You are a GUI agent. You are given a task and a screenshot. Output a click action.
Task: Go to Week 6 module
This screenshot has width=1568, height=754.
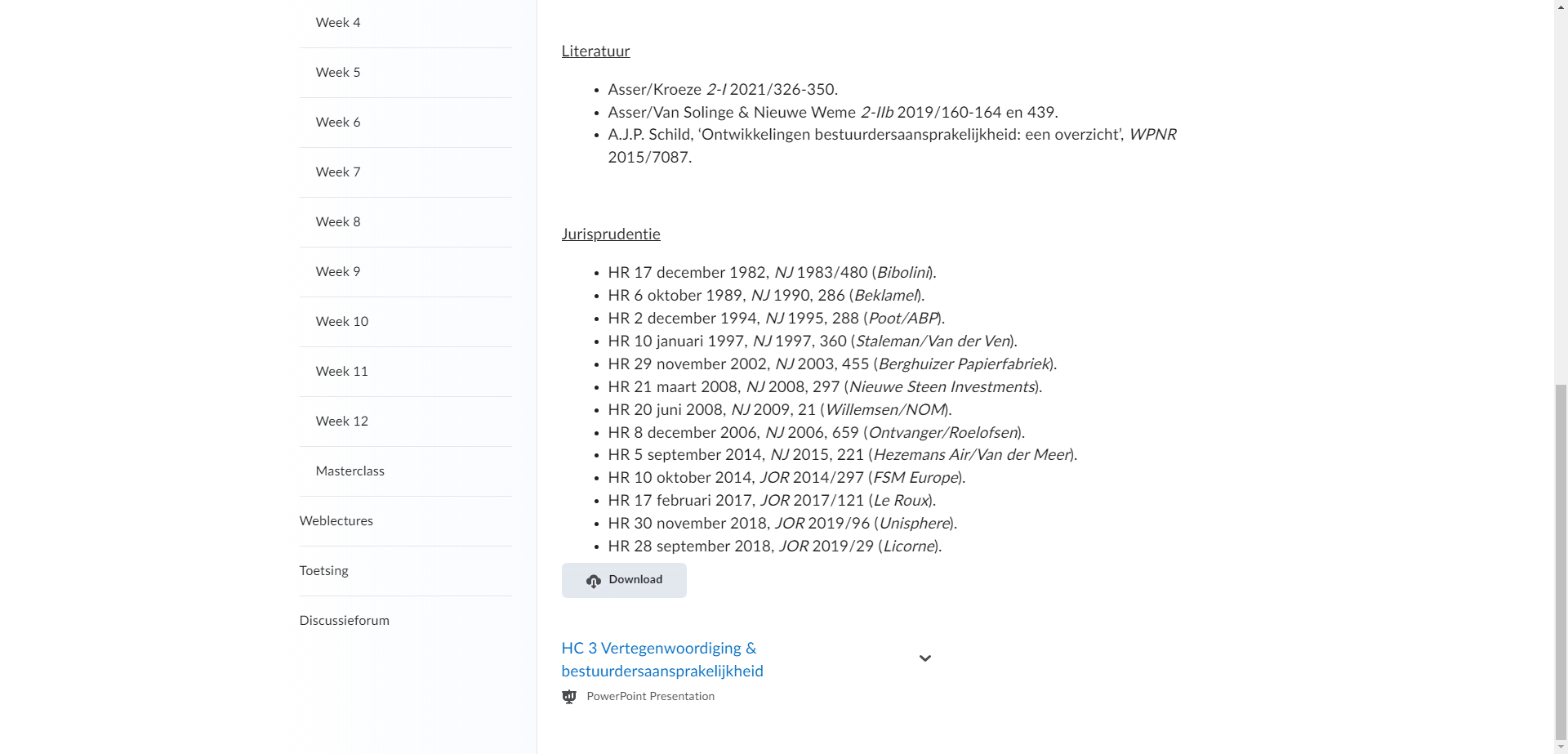pos(338,123)
